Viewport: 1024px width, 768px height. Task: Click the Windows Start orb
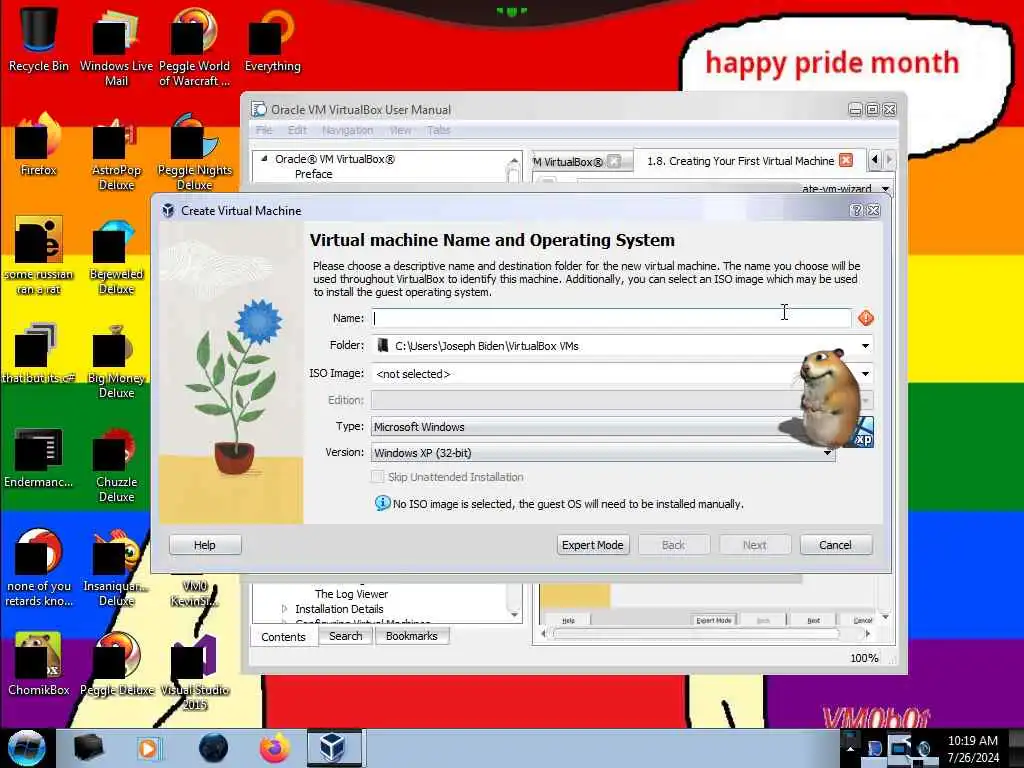click(x=26, y=748)
